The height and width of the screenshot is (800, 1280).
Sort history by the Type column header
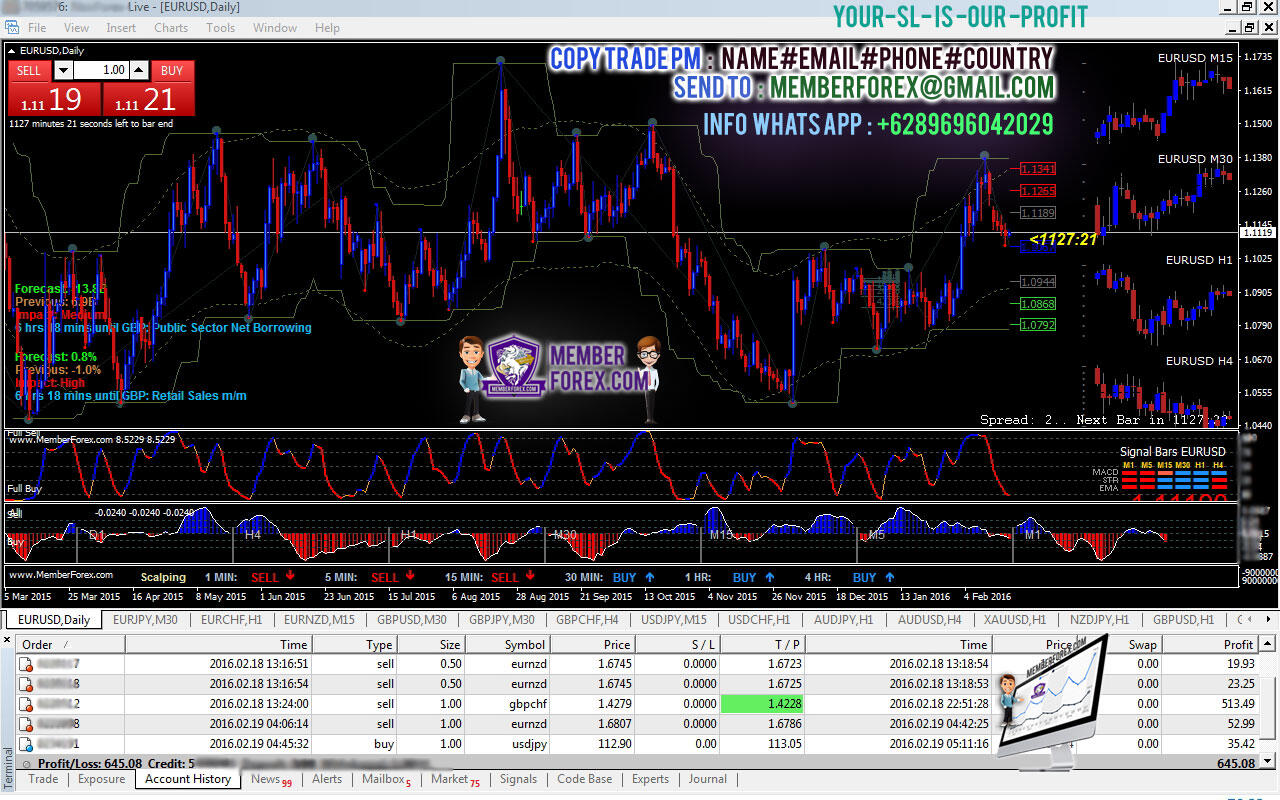point(355,645)
